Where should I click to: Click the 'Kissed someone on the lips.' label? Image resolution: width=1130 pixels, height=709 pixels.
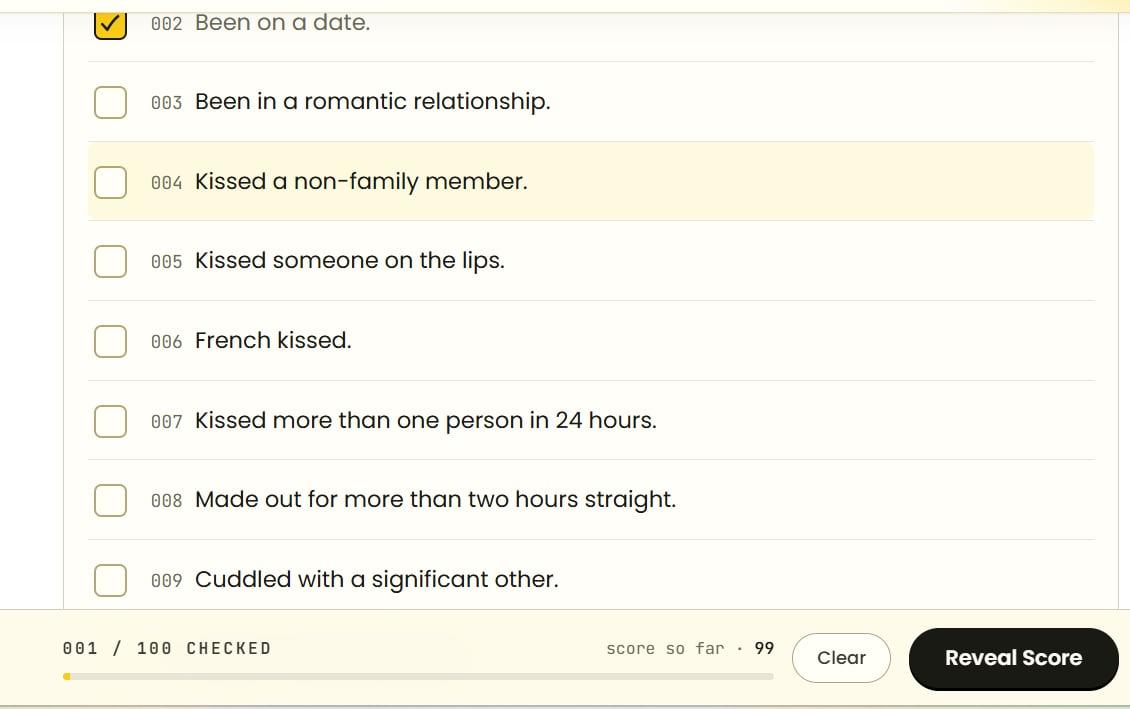point(349,261)
